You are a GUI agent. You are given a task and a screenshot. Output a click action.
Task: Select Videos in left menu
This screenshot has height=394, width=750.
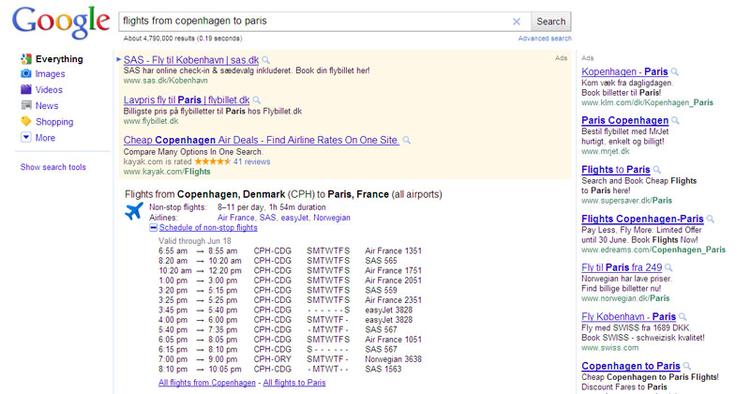[x=49, y=89]
